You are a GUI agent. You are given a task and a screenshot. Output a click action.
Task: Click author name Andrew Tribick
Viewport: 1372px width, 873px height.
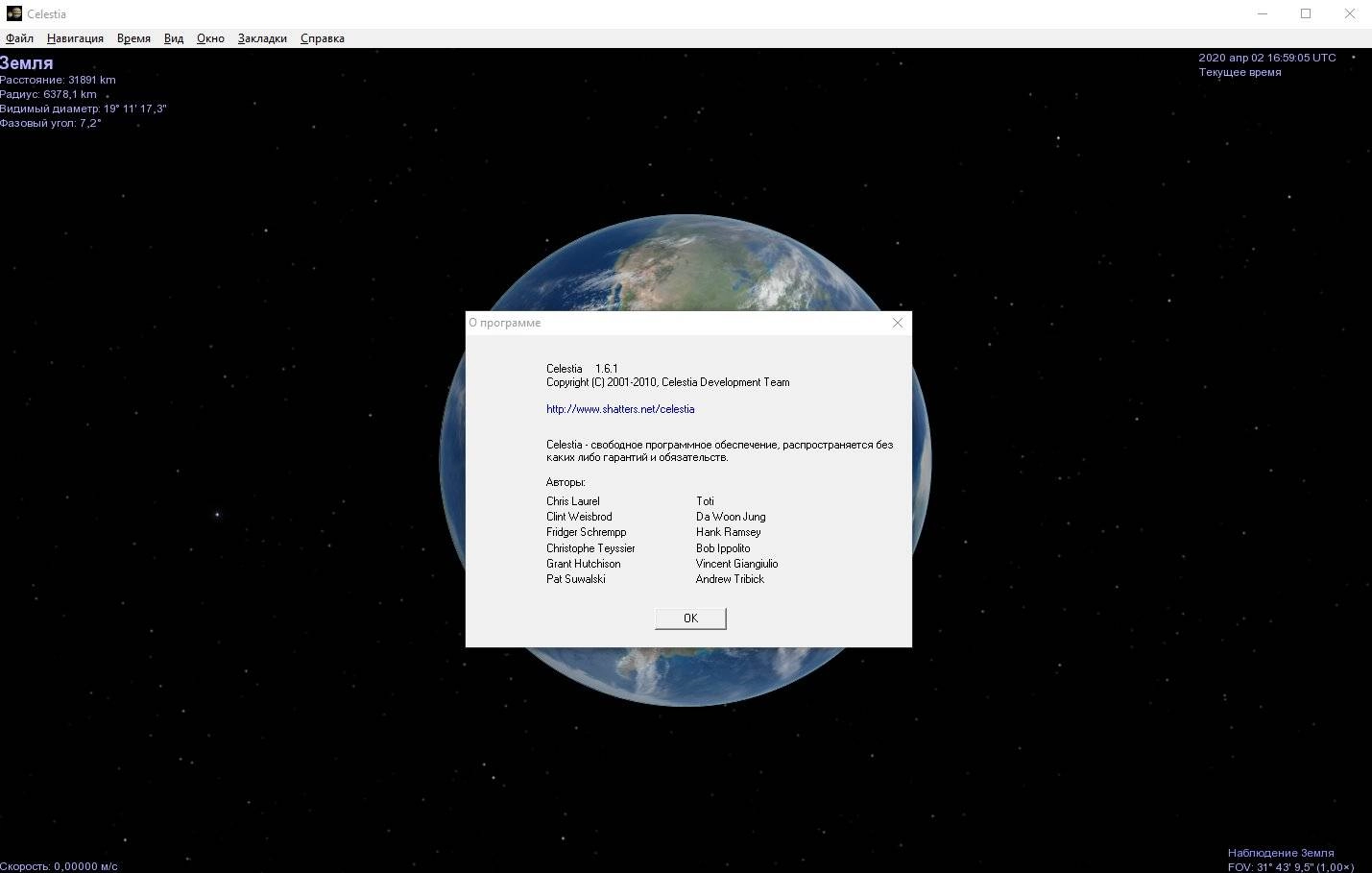point(731,579)
